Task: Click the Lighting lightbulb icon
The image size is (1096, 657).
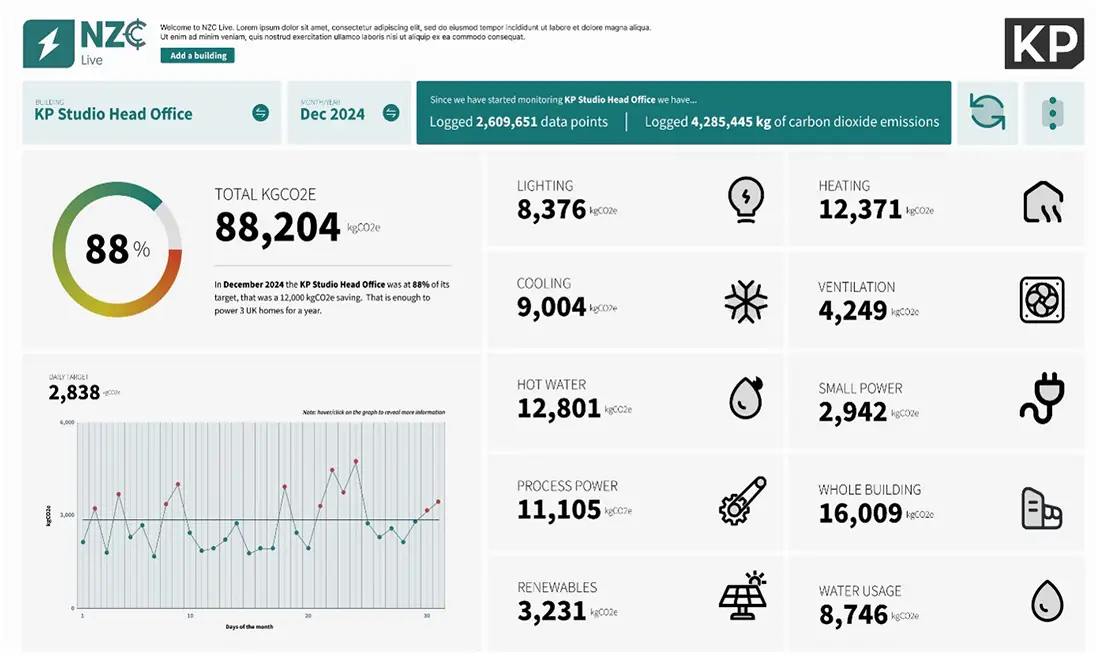Action: pos(746,199)
